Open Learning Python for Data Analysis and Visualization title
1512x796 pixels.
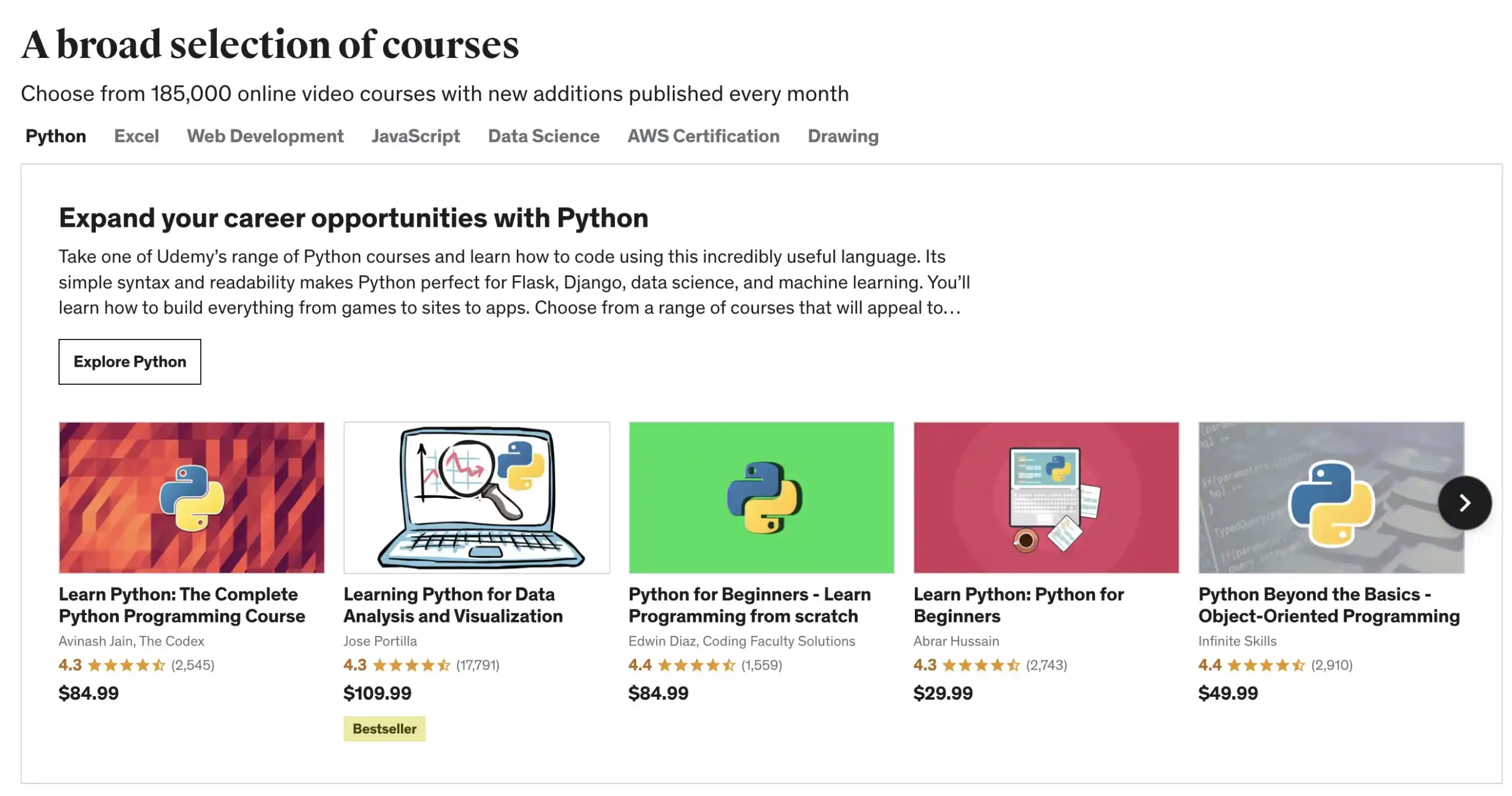[x=453, y=605]
